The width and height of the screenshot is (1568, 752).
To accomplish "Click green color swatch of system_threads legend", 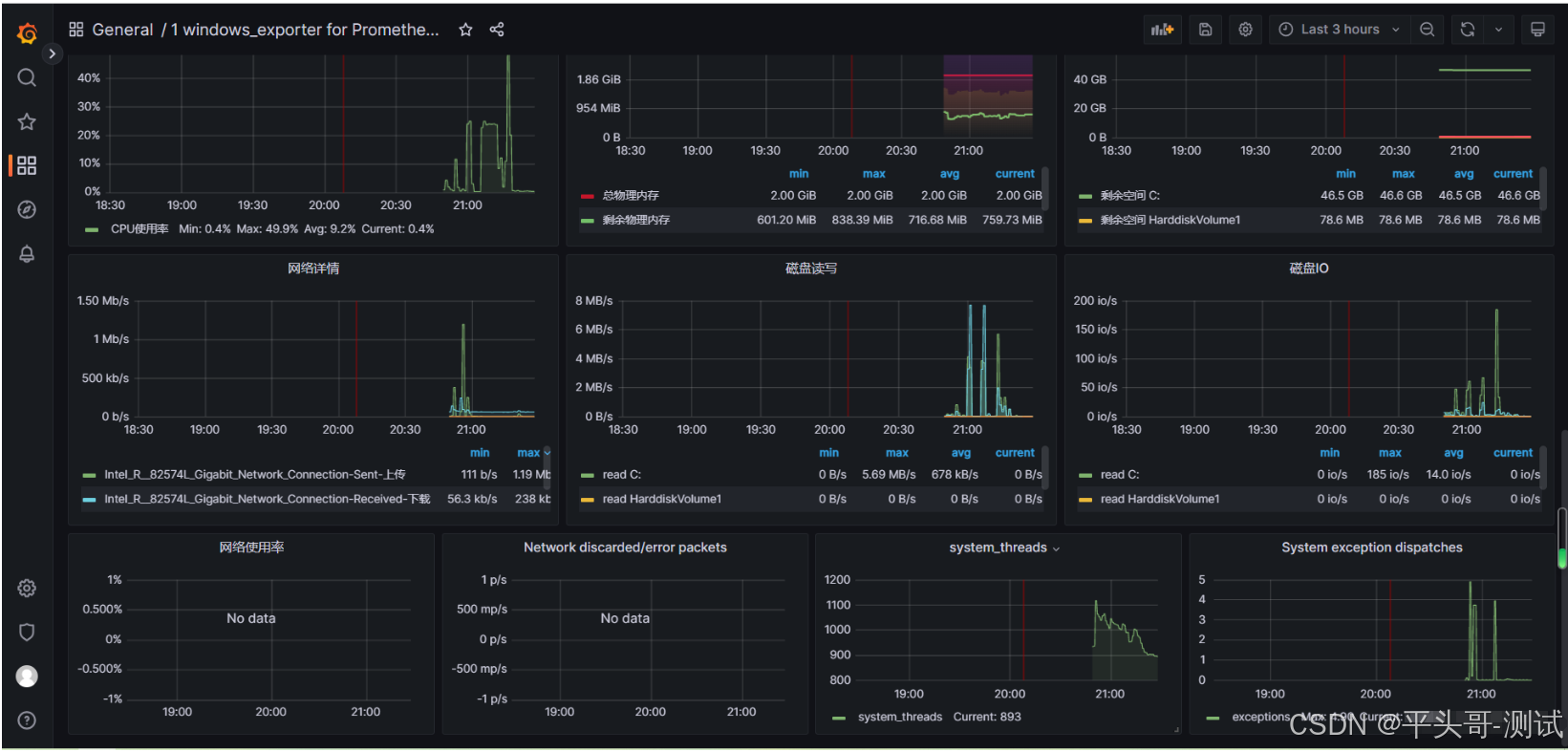I will 839,718.
